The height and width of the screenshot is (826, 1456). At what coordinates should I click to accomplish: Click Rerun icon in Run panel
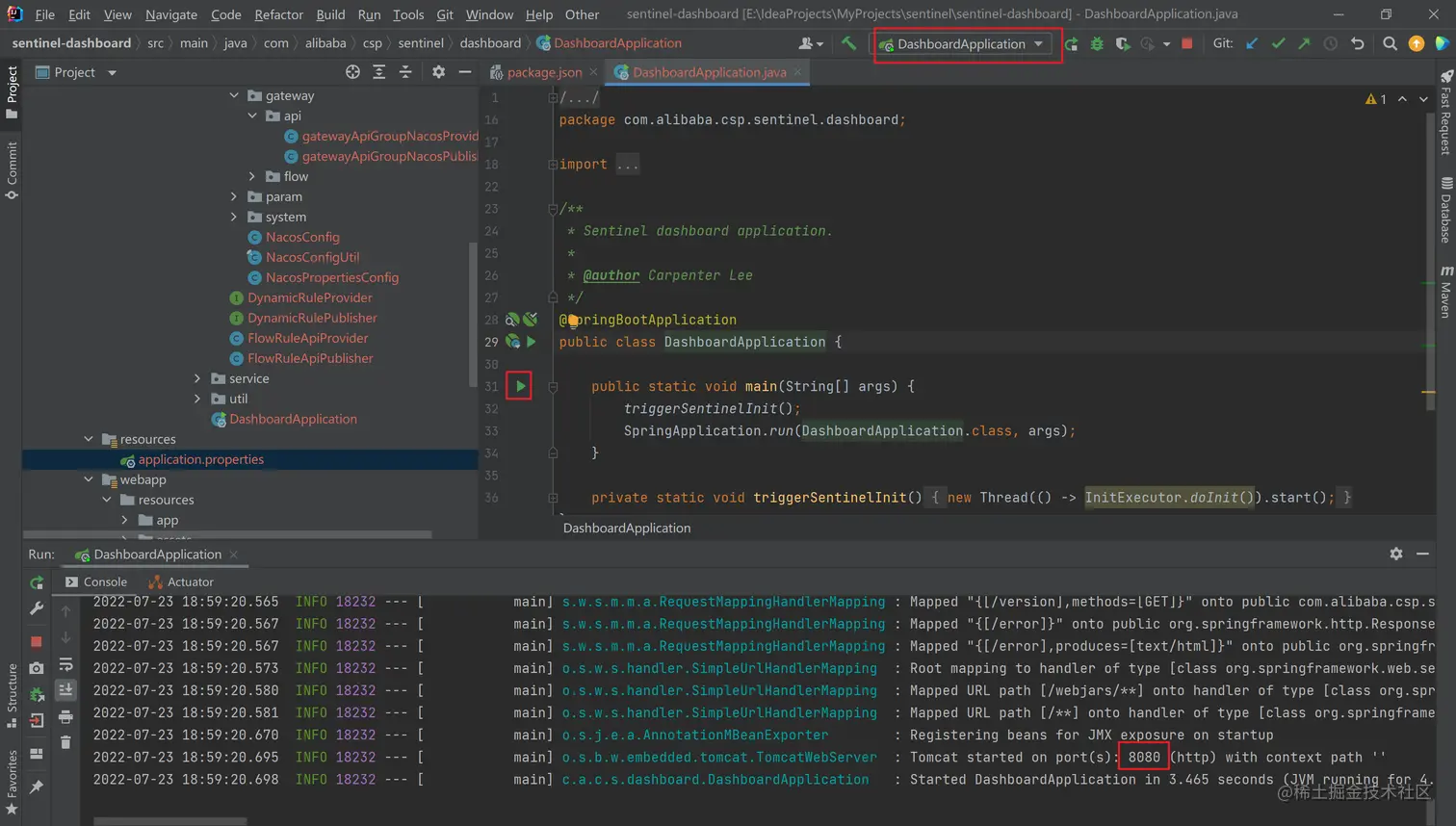[x=37, y=582]
